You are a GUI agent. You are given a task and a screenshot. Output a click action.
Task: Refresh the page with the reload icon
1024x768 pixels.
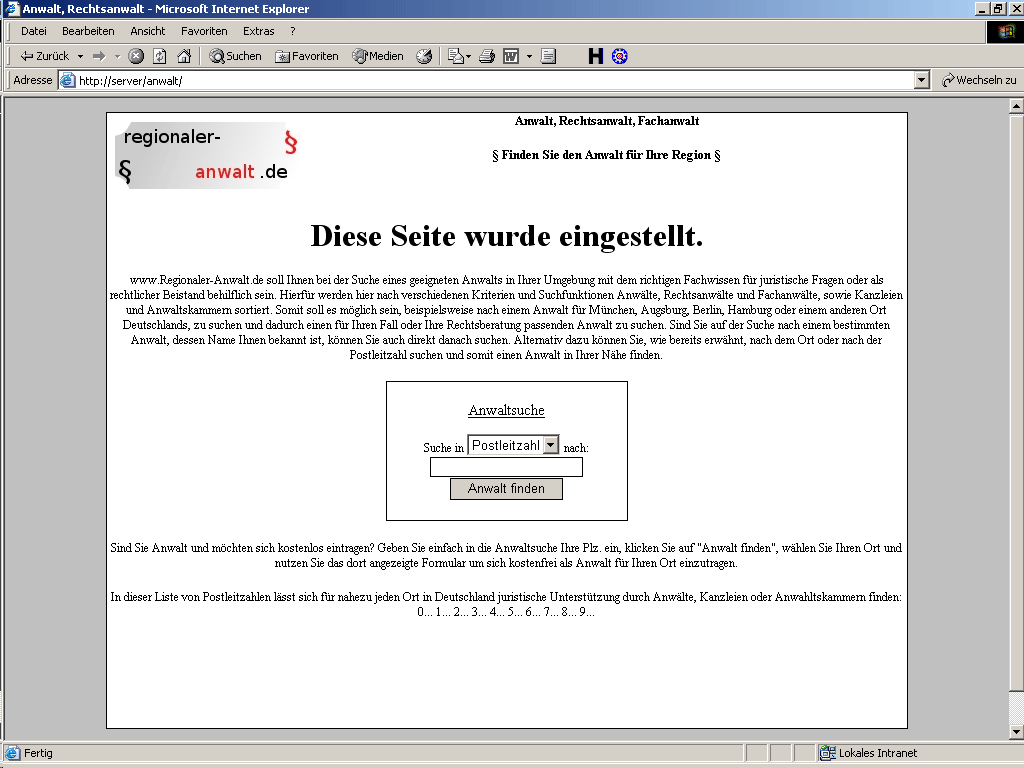[x=160, y=56]
